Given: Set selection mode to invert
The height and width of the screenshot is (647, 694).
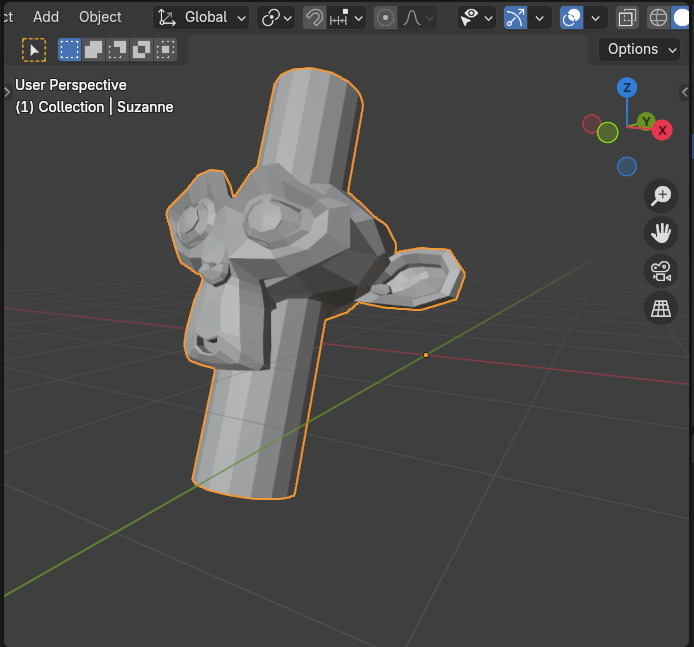Looking at the screenshot, I should [x=141, y=49].
